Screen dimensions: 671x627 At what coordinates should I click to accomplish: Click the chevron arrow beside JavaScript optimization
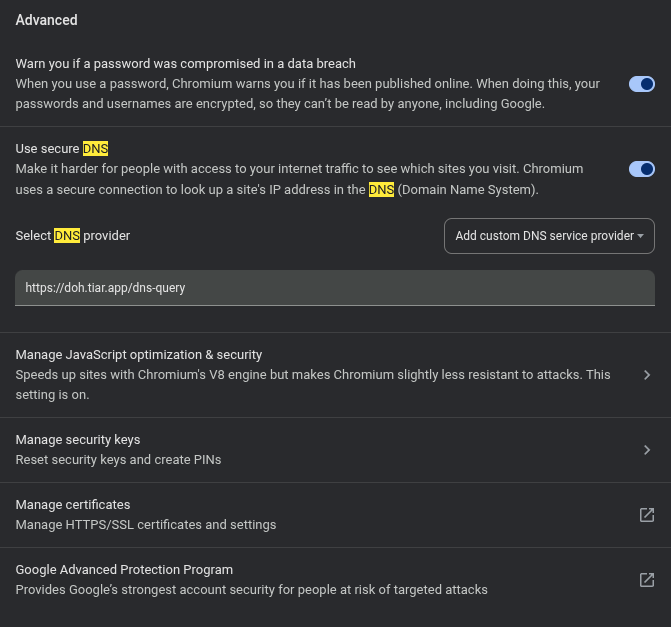tap(647, 375)
